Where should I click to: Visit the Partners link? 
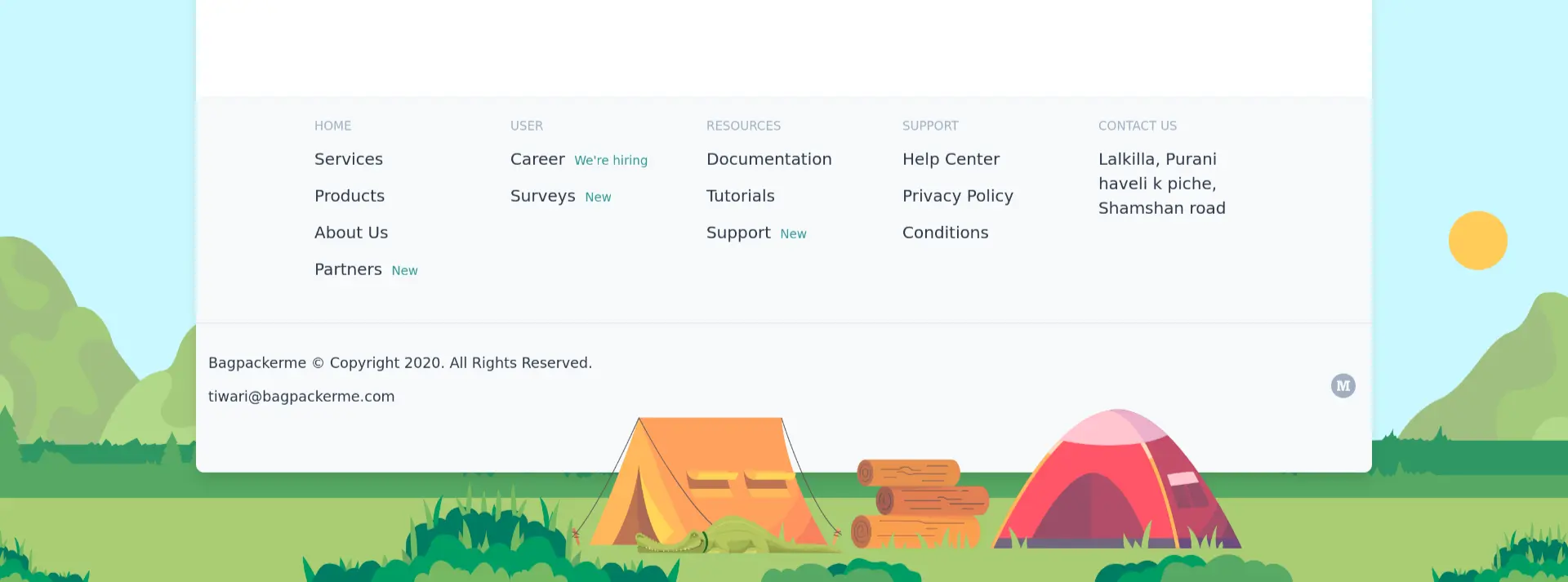tap(348, 269)
